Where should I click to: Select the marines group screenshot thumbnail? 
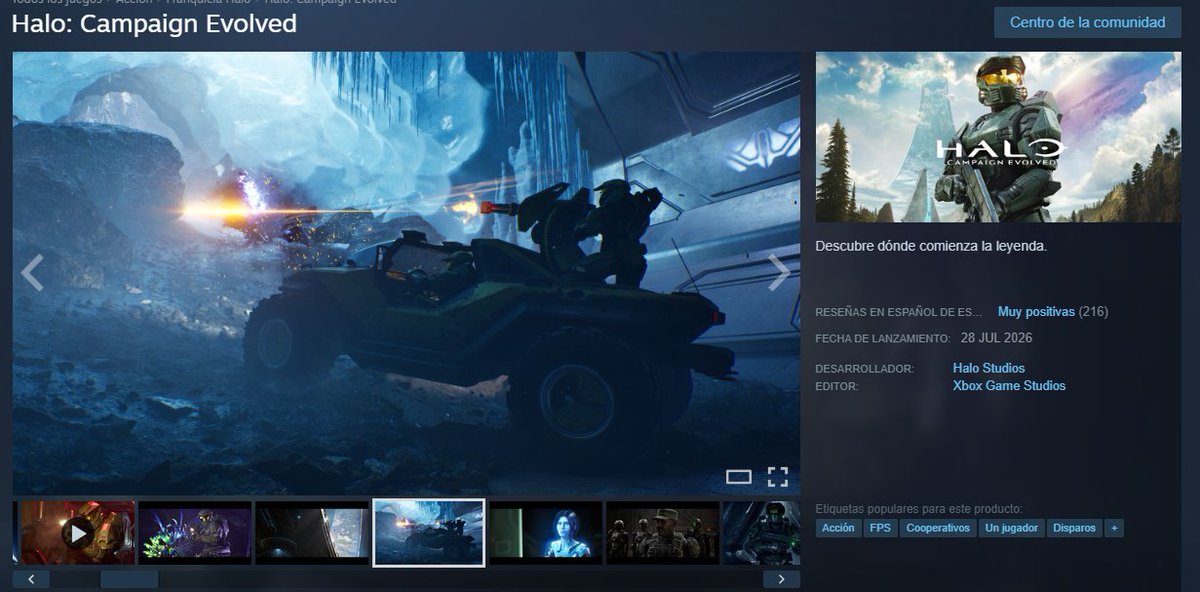click(x=663, y=533)
